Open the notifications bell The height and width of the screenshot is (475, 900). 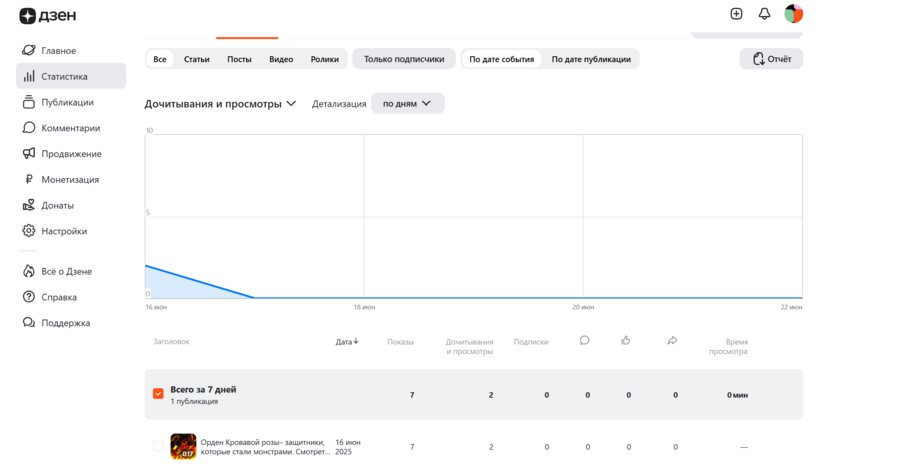tap(764, 14)
